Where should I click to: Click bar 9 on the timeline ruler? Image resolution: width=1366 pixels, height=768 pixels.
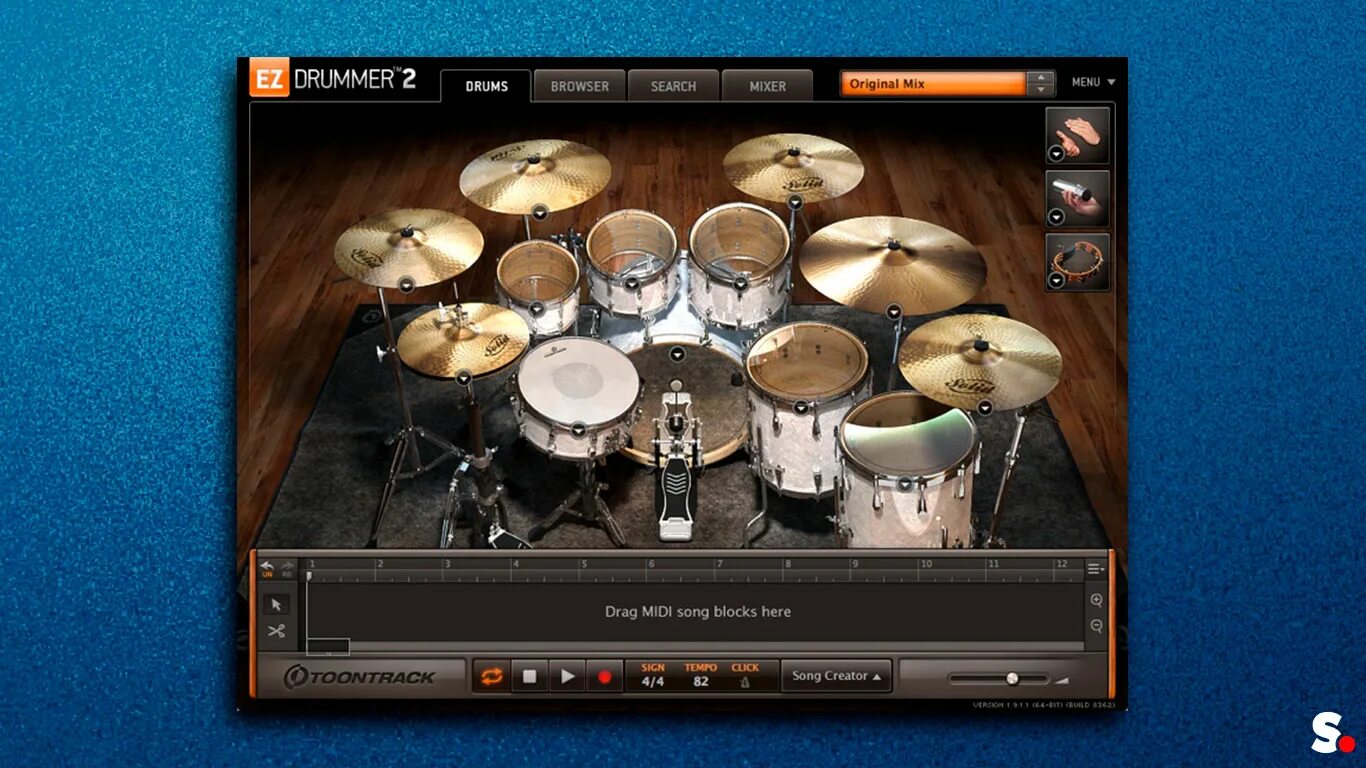pyautogui.click(x=855, y=564)
